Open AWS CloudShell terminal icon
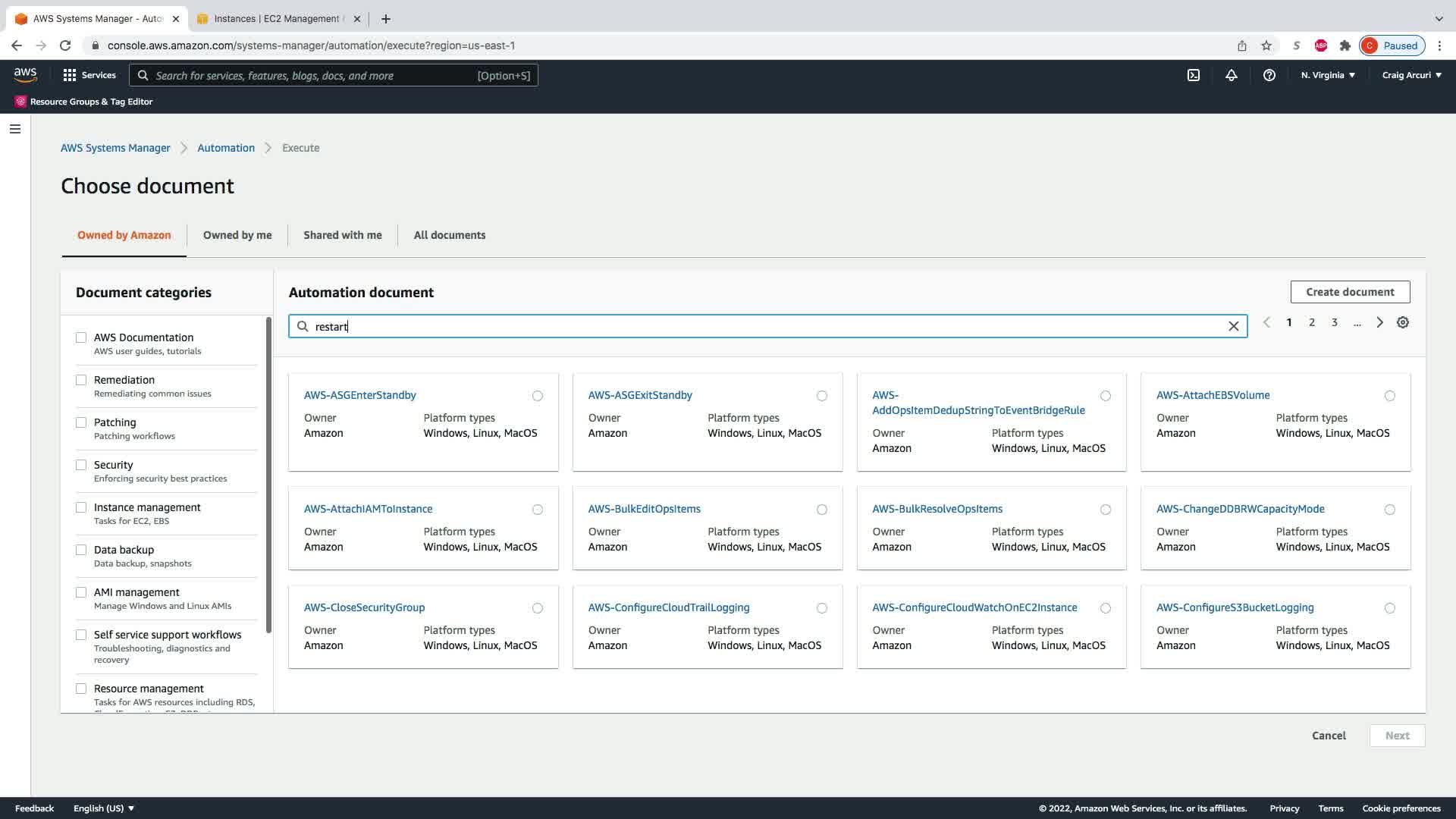Viewport: 1456px width, 819px height. tap(1193, 75)
